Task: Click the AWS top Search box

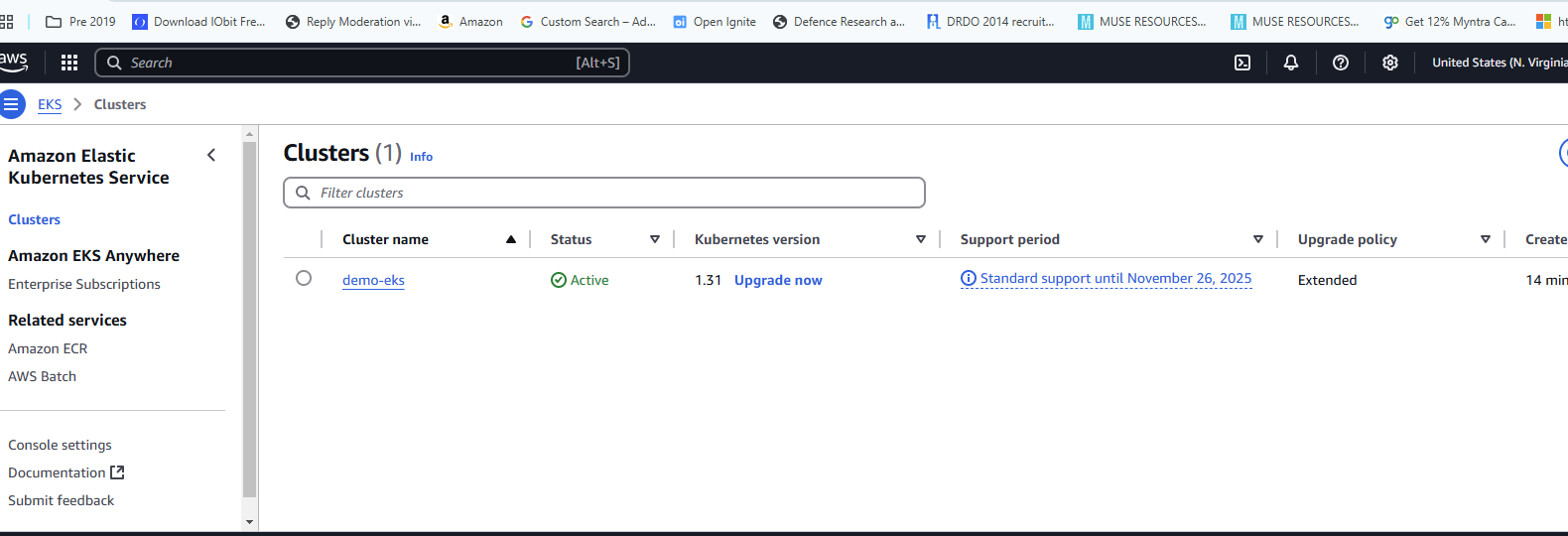Action: coord(362,63)
